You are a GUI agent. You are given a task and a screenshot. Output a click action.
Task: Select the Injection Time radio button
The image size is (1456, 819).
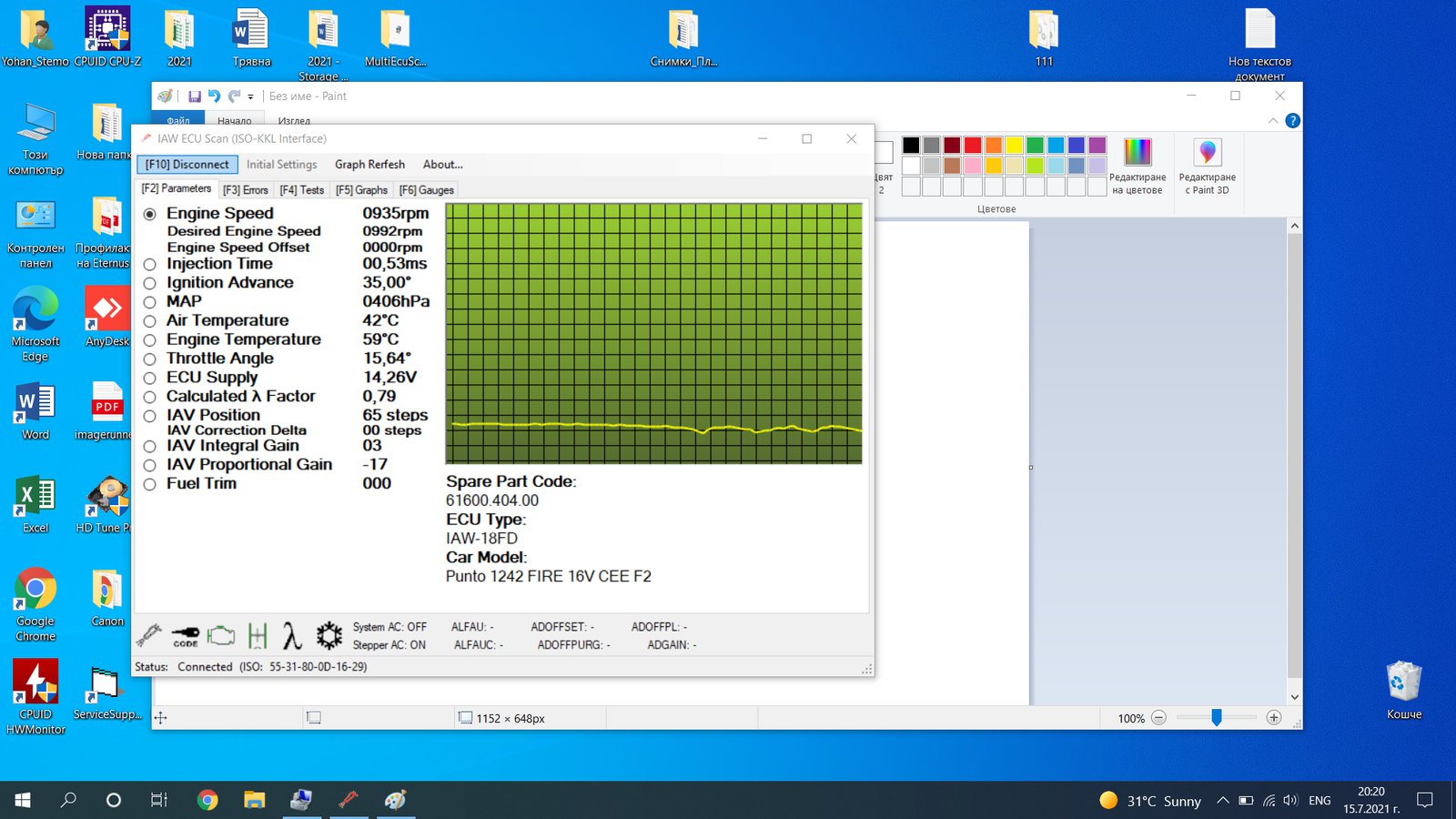pyautogui.click(x=150, y=265)
